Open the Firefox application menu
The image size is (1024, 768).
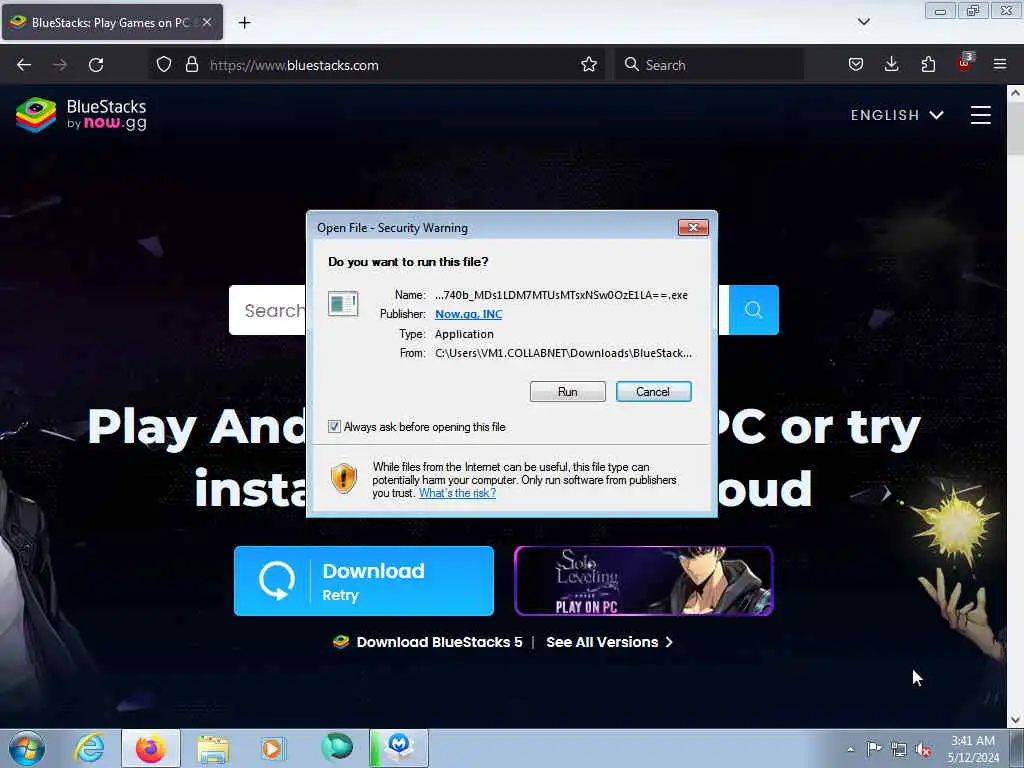(1000, 65)
